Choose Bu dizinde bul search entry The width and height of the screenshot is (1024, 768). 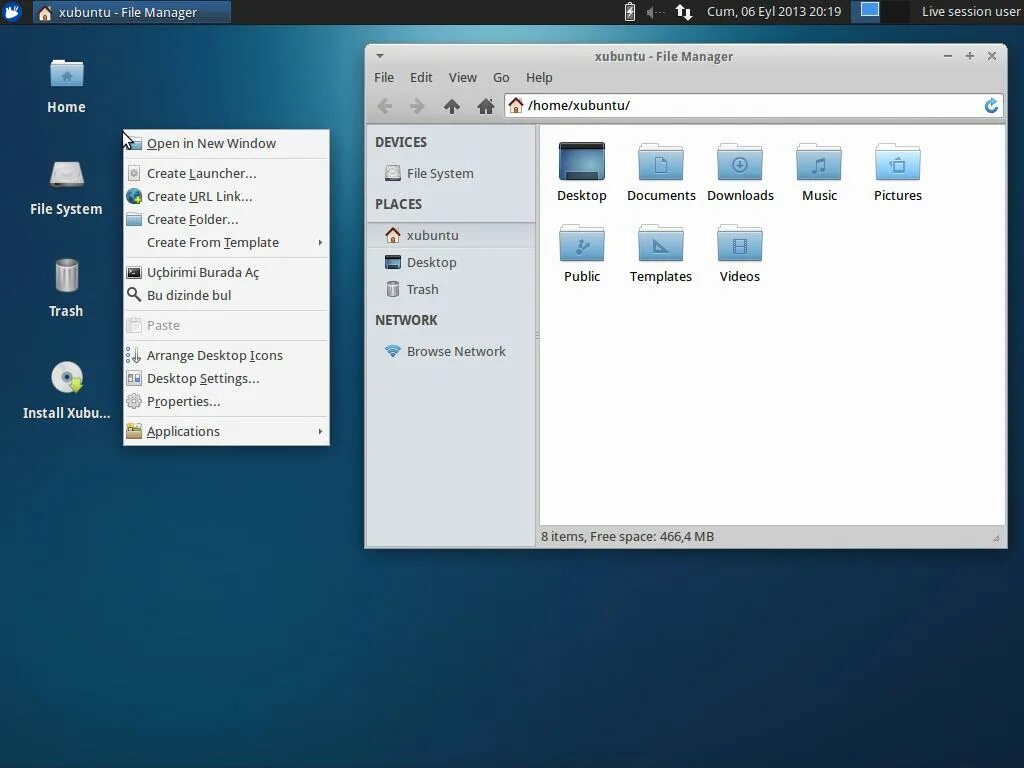(227, 295)
